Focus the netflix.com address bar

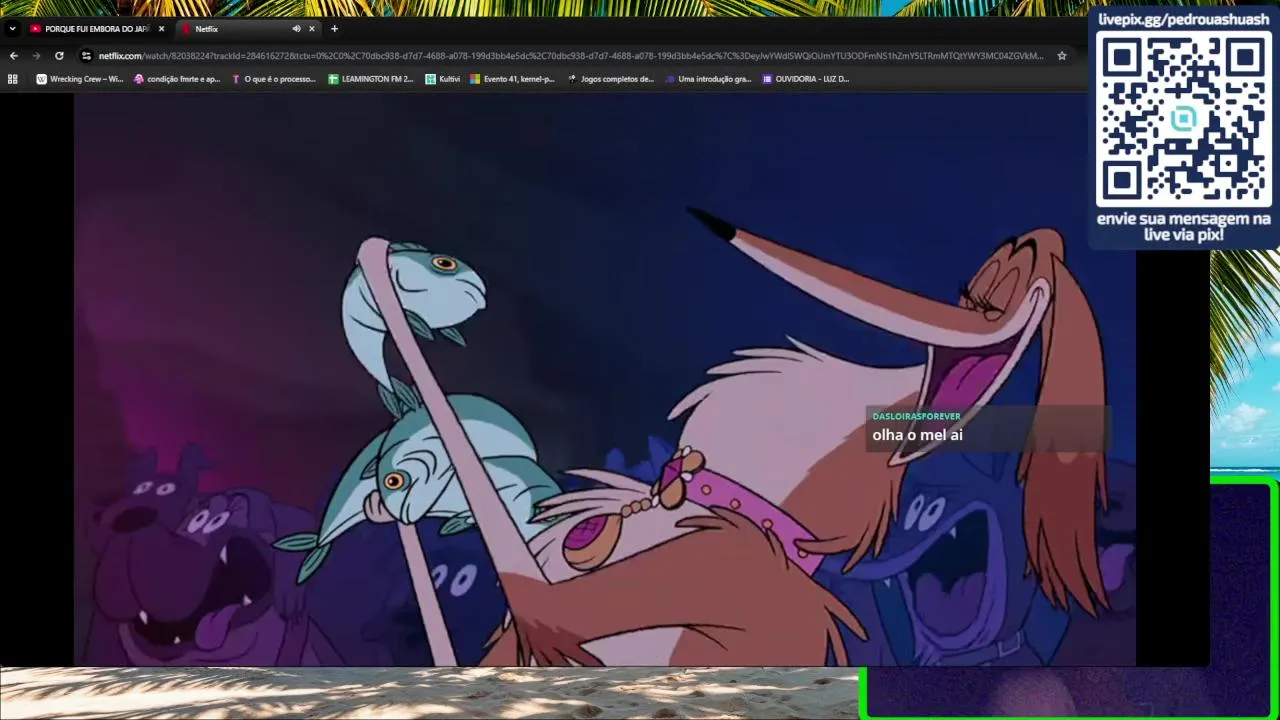pyautogui.click(x=570, y=56)
